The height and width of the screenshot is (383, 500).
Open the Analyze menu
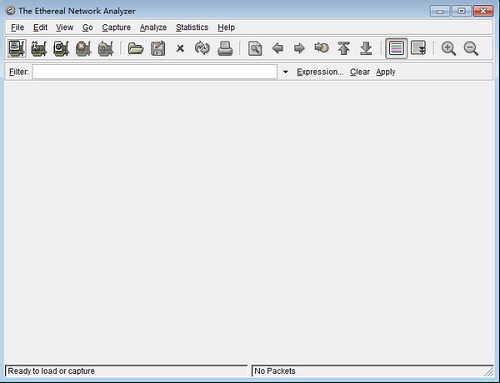click(153, 27)
